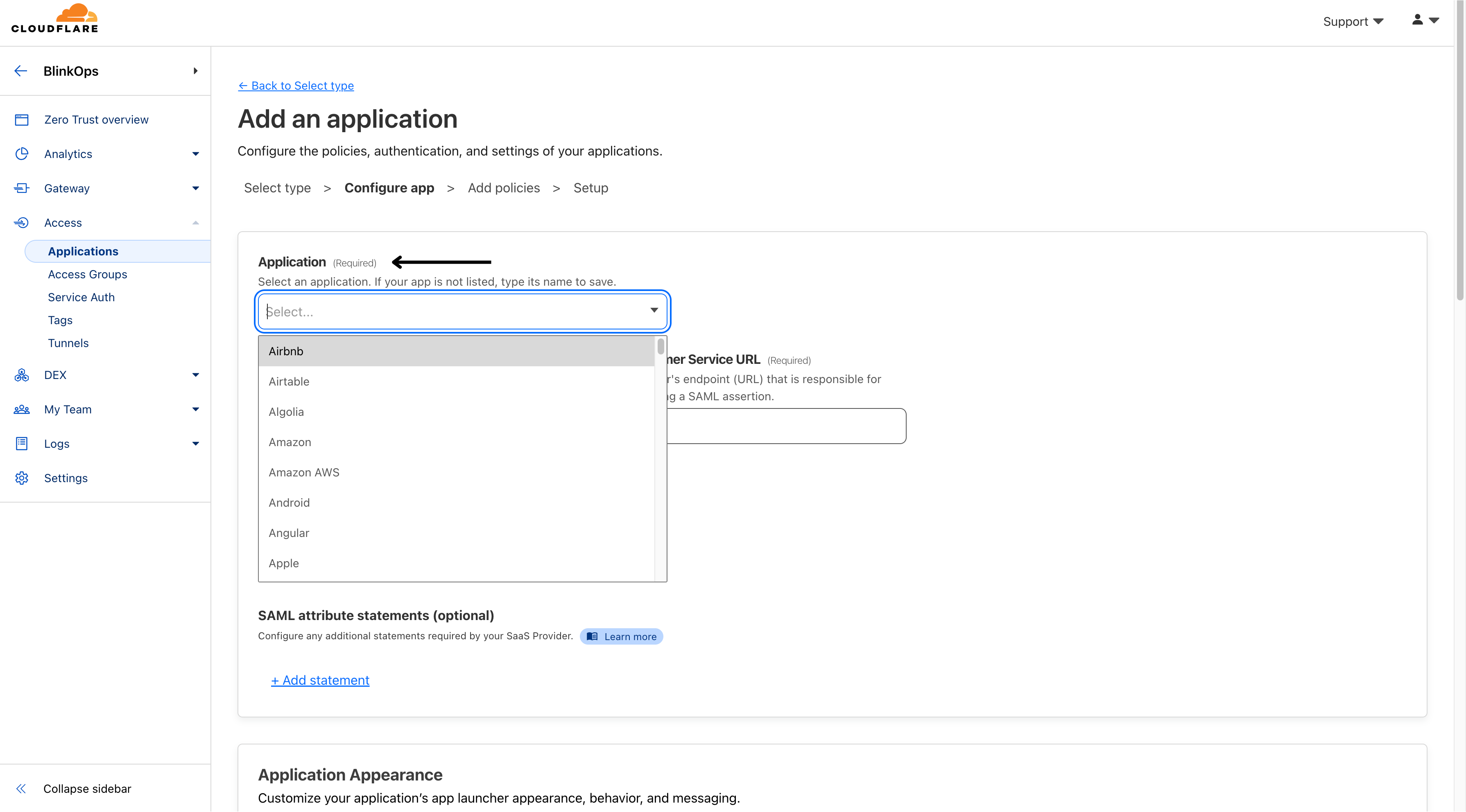Open the Tags sidebar item
1466x812 pixels.
tap(60, 320)
